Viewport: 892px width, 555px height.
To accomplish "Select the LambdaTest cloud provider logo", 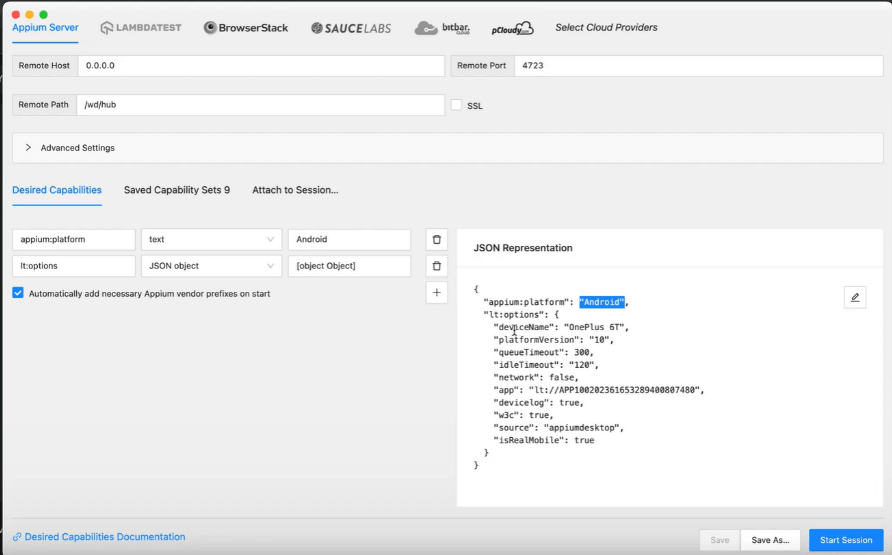I will coord(141,28).
